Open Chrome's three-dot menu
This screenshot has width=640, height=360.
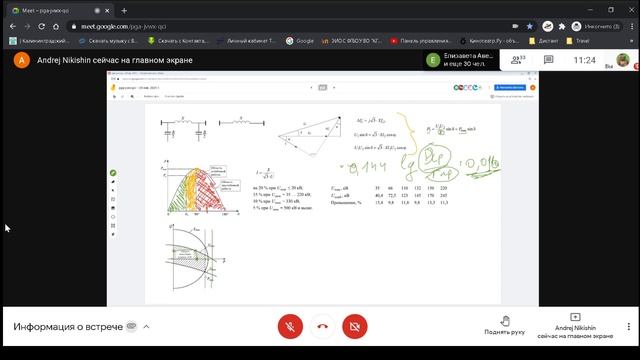pyautogui.click(x=632, y=27)
